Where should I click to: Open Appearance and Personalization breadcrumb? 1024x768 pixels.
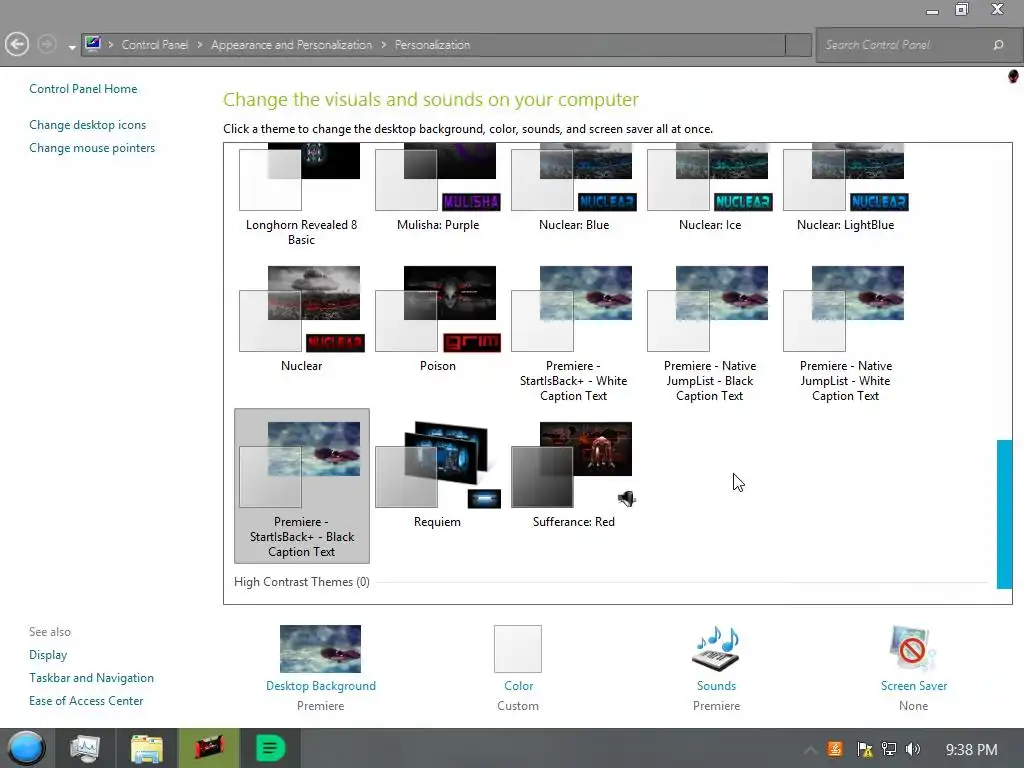(x=291, y=45)
